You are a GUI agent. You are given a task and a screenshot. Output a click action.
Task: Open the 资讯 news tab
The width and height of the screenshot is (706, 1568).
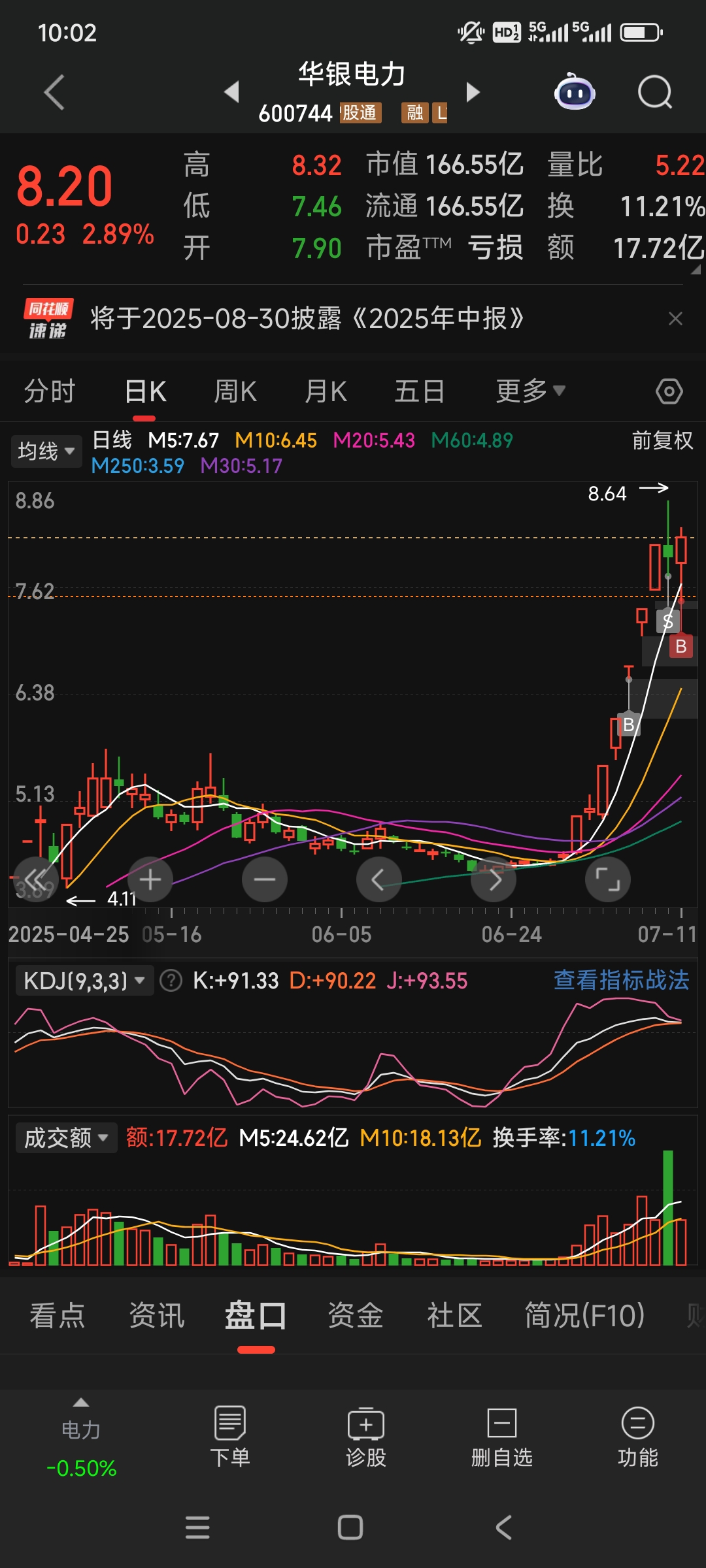tap(157, 1315)
